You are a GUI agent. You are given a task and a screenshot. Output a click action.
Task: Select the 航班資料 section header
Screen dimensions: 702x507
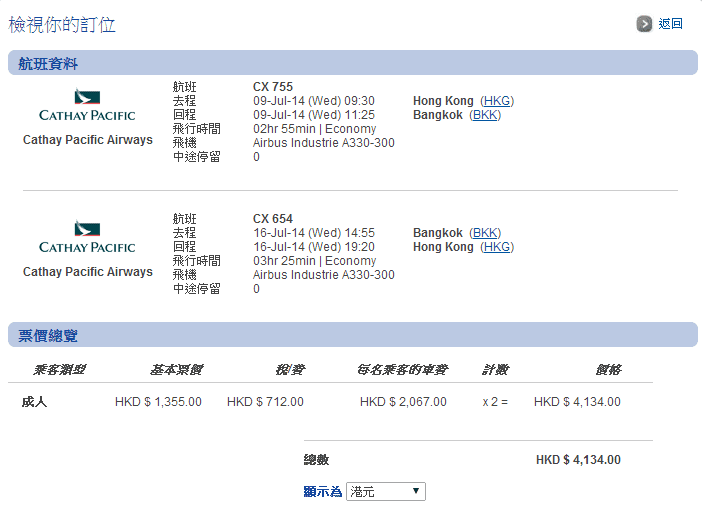coord(48,64)
